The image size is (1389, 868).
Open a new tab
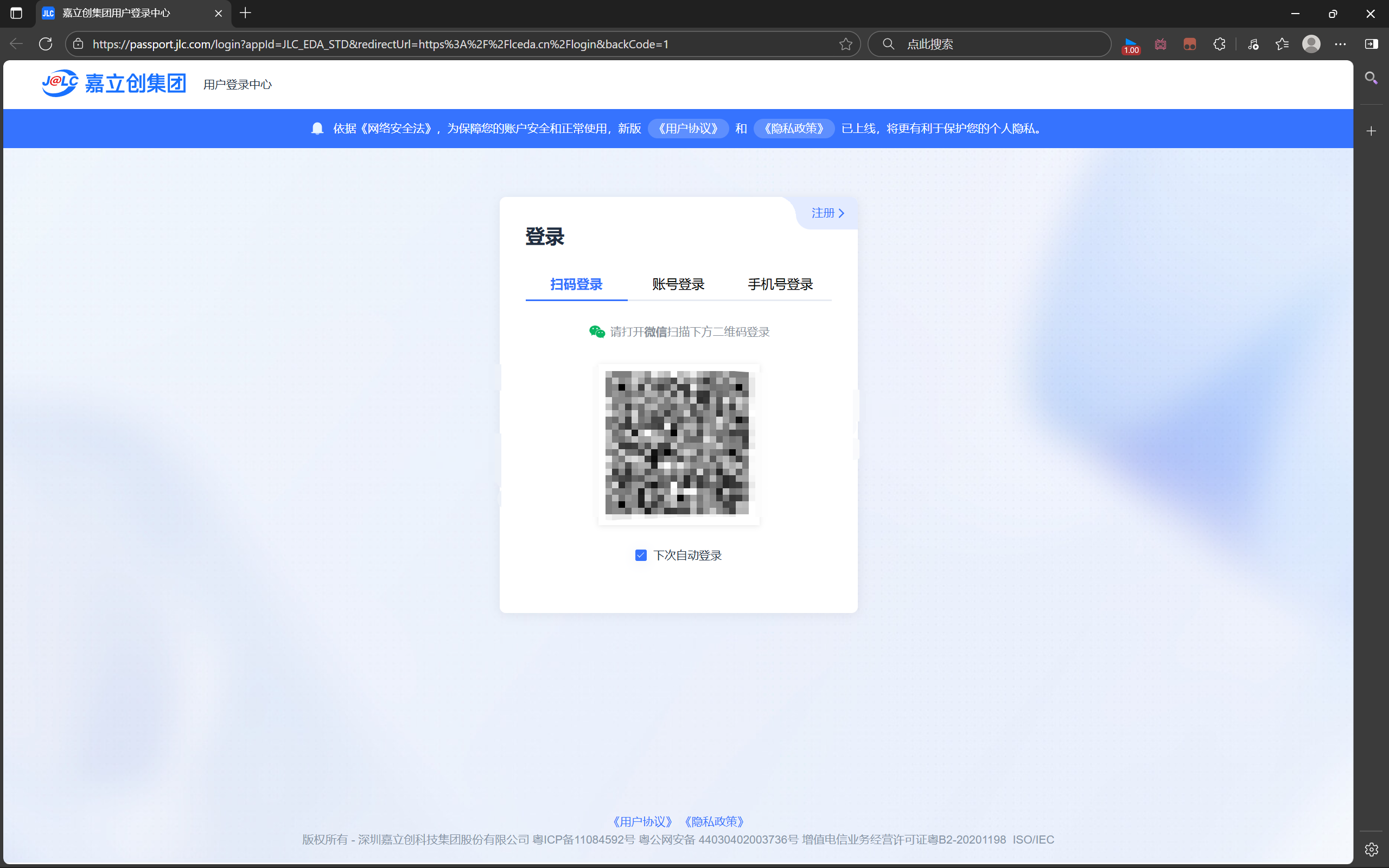(x=245, y=12)
